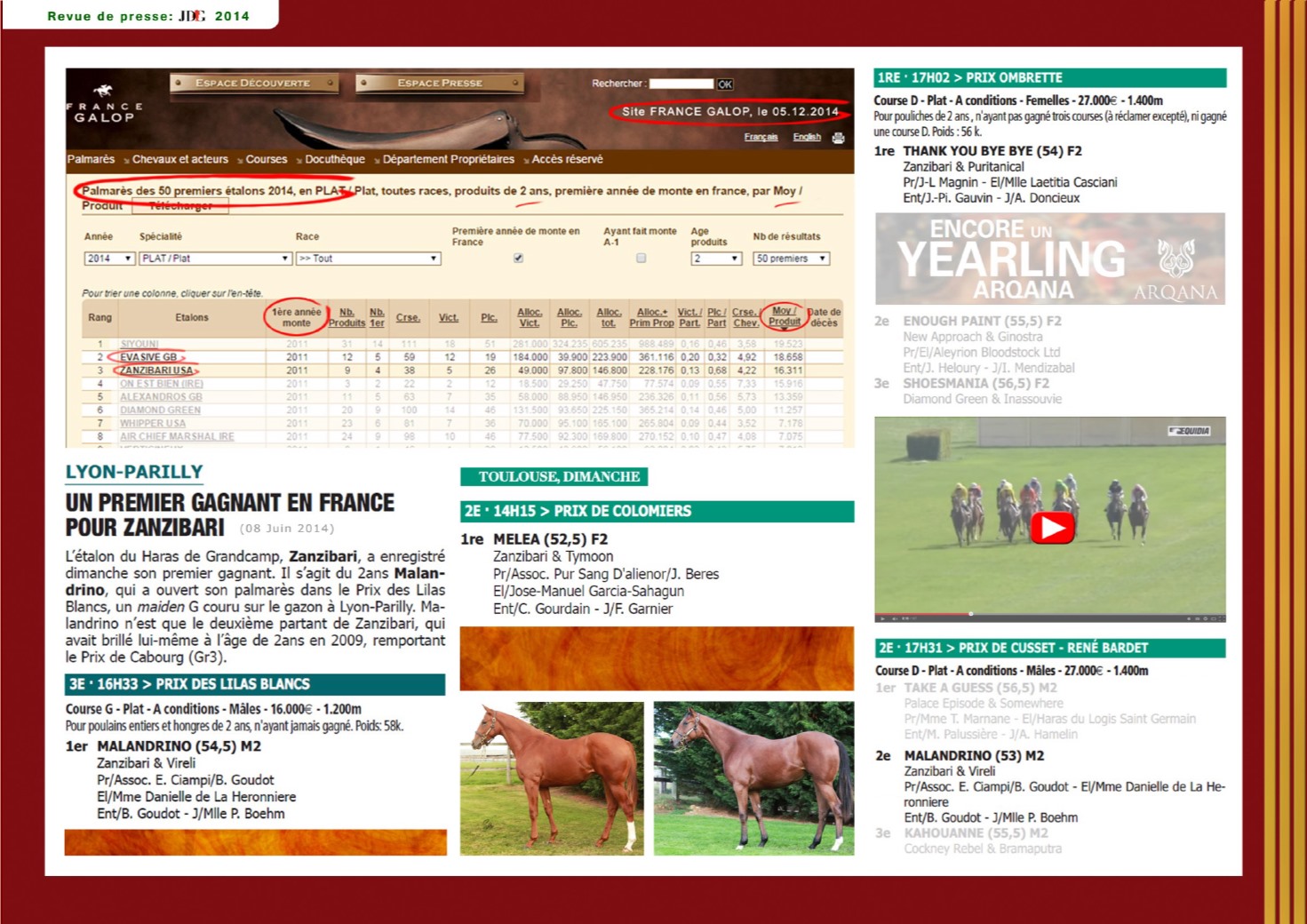Sort by Nb. 1er column header

[x=377, y=317]
